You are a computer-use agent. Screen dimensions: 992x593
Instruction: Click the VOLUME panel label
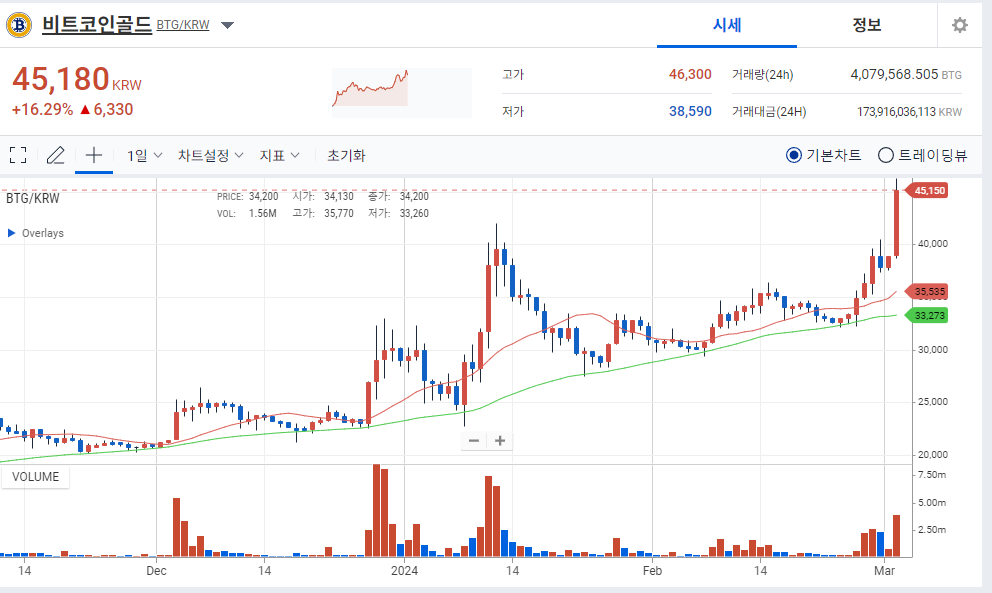(35, 477)
